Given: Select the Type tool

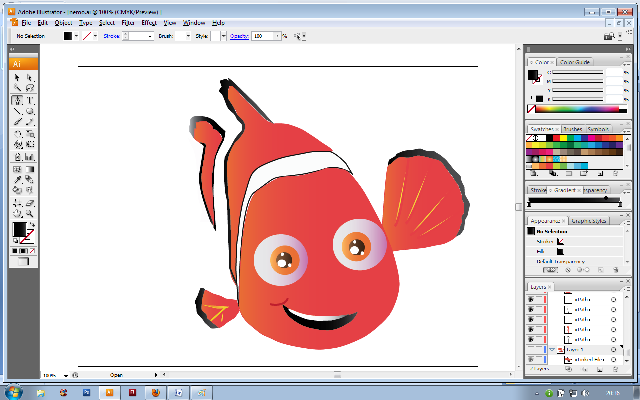Looking at the screenshot, I should coord(30,101).
